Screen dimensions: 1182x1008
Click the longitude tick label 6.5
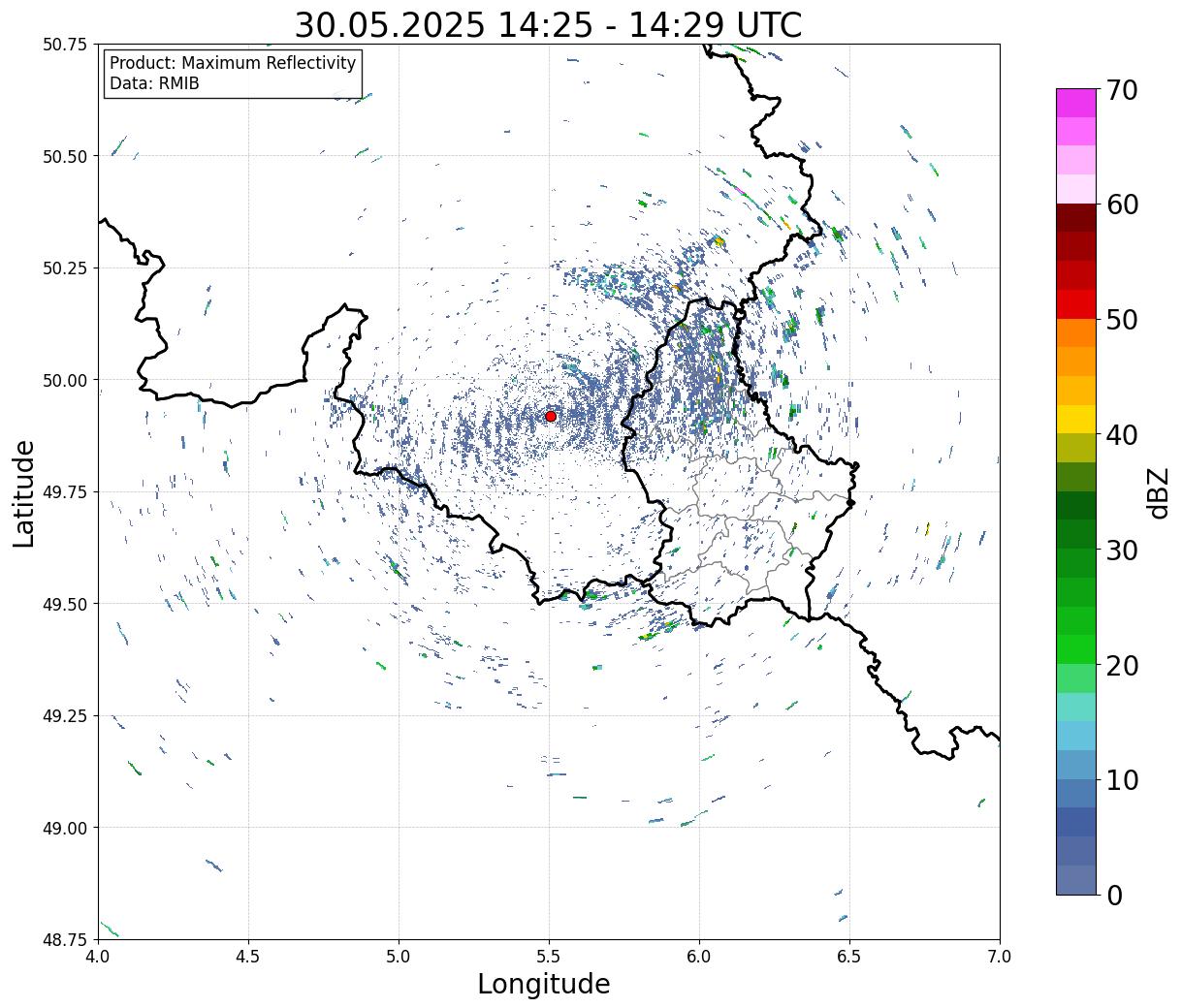click(849, 956)
